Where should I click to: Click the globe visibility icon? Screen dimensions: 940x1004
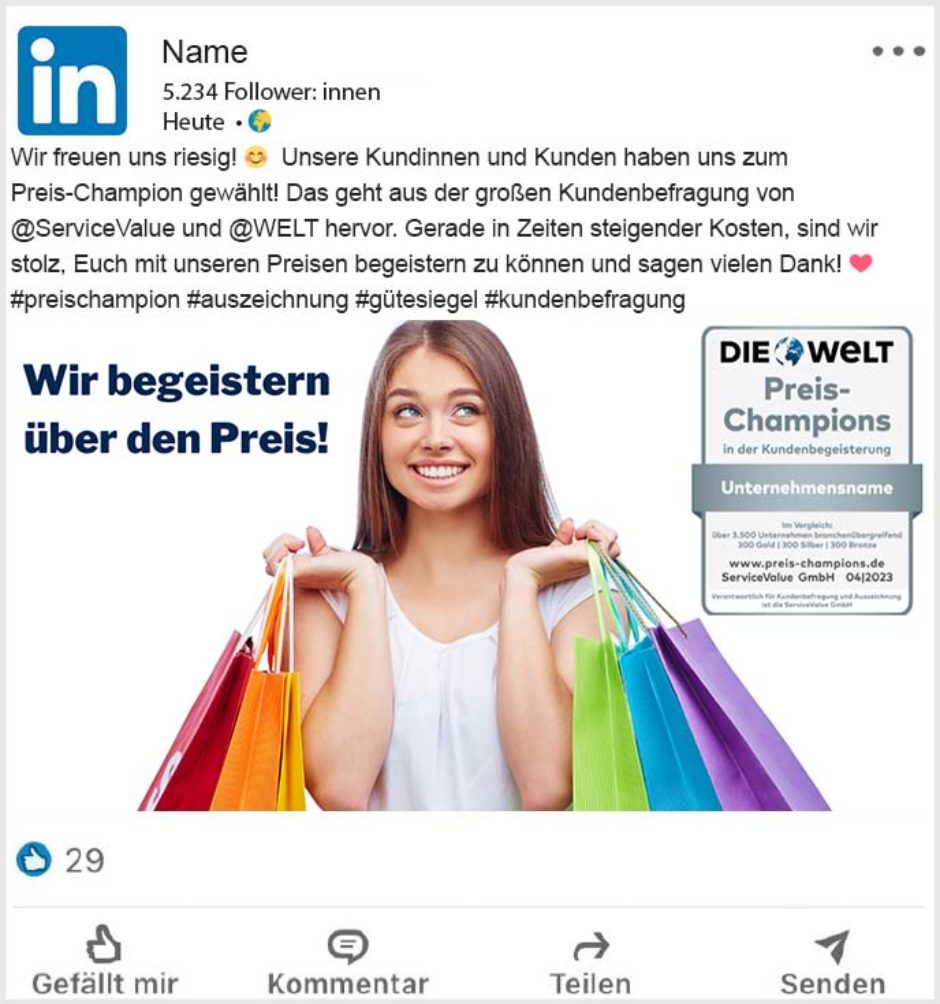(x=260, y=121)
